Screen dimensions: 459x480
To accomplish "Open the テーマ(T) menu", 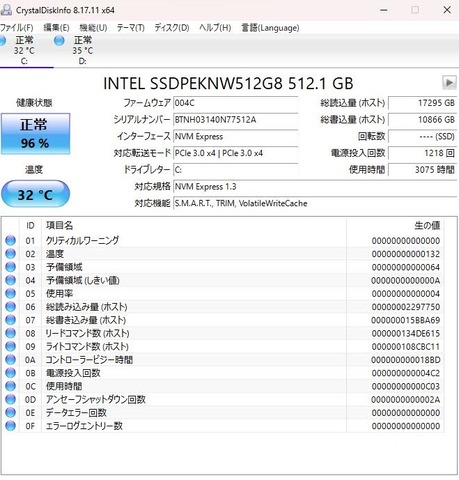I will tap(130, 28).
